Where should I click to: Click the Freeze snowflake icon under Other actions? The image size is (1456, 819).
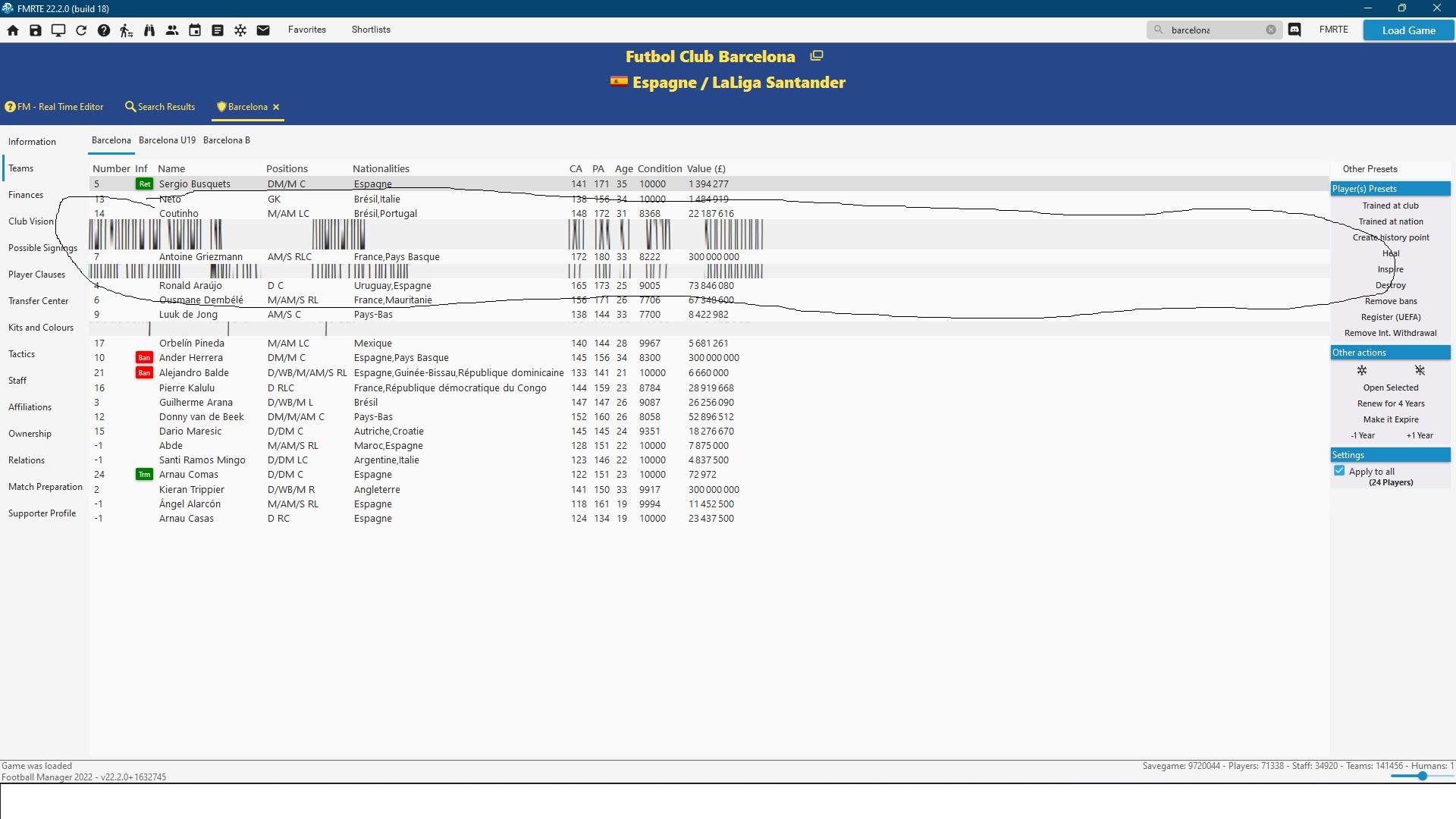click(1362, 370)
